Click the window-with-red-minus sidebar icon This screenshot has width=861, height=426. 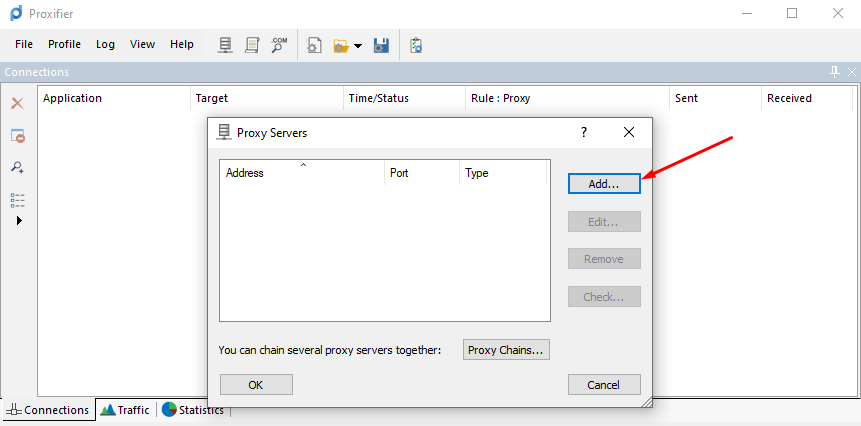point(18,136)
